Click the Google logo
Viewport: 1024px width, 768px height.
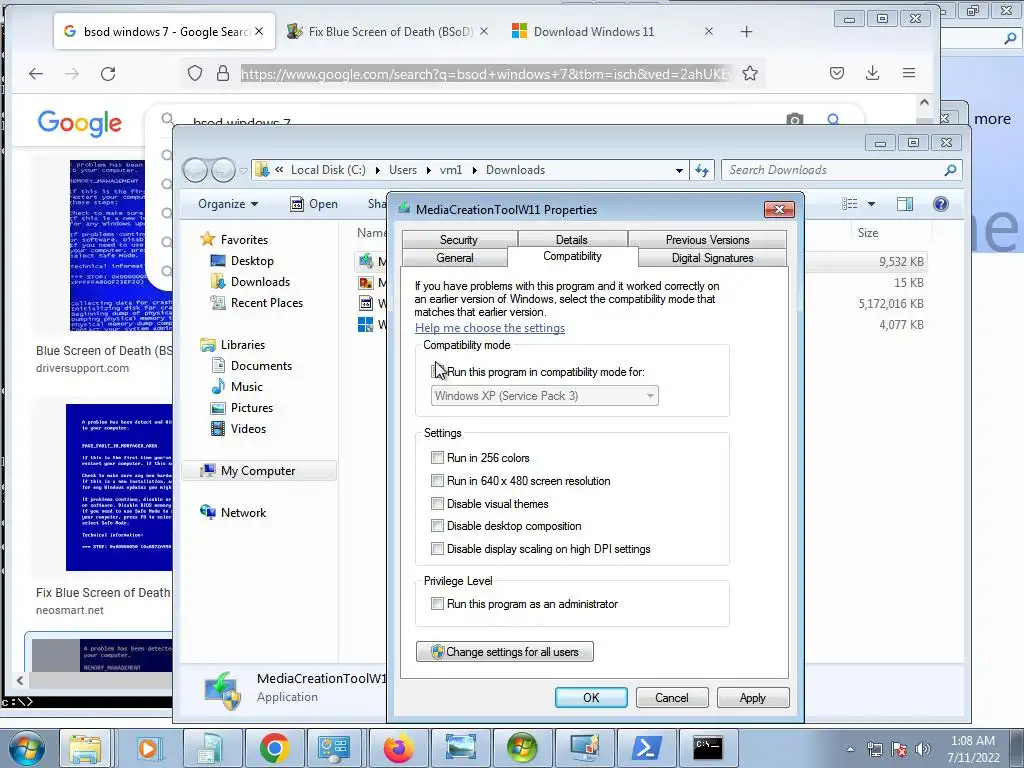pos(80,122)
